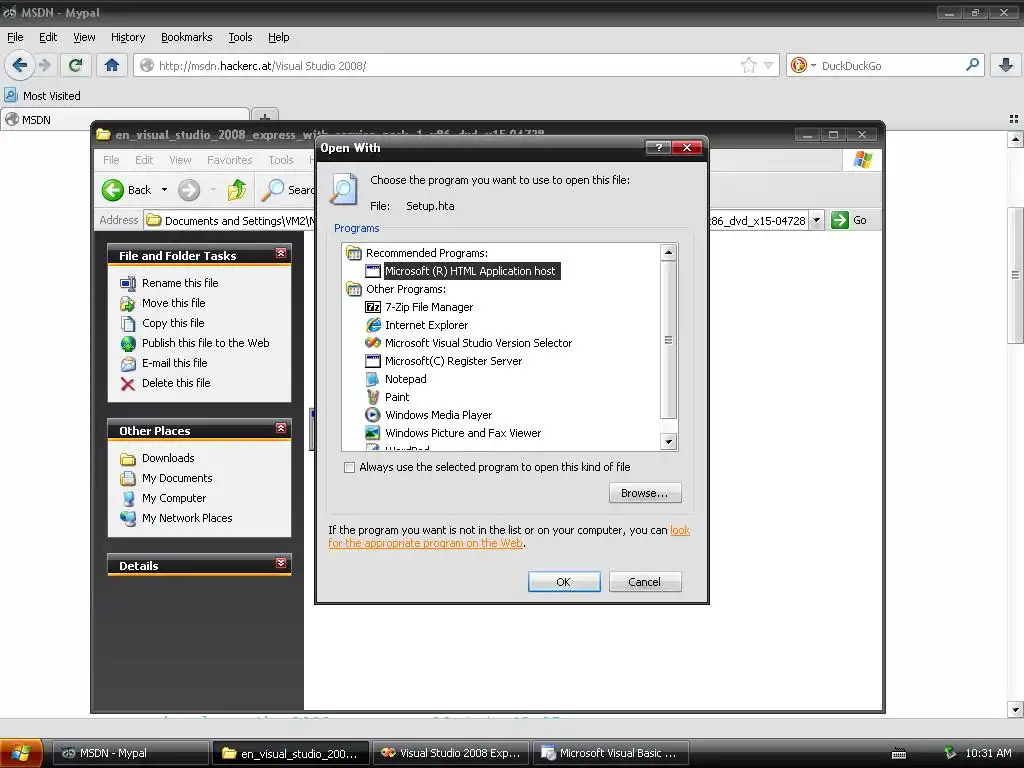The width and height of the screenshot is (1024, 768).
Task: Click E-mail this file task
Action: (174, 363)
